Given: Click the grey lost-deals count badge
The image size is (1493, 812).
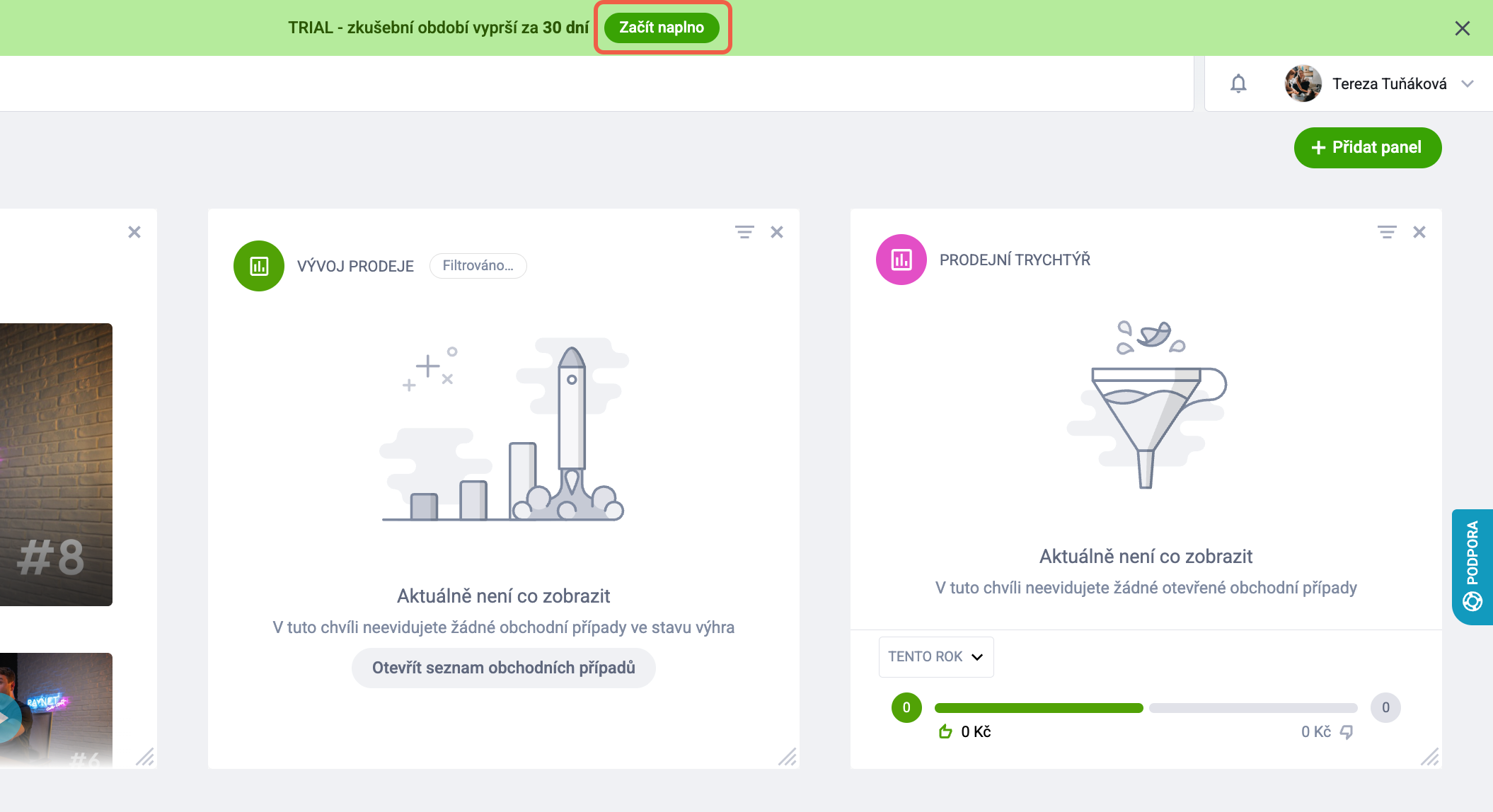Looking at the screenshot, I should pyautogui.click(x=1385, y=707).
